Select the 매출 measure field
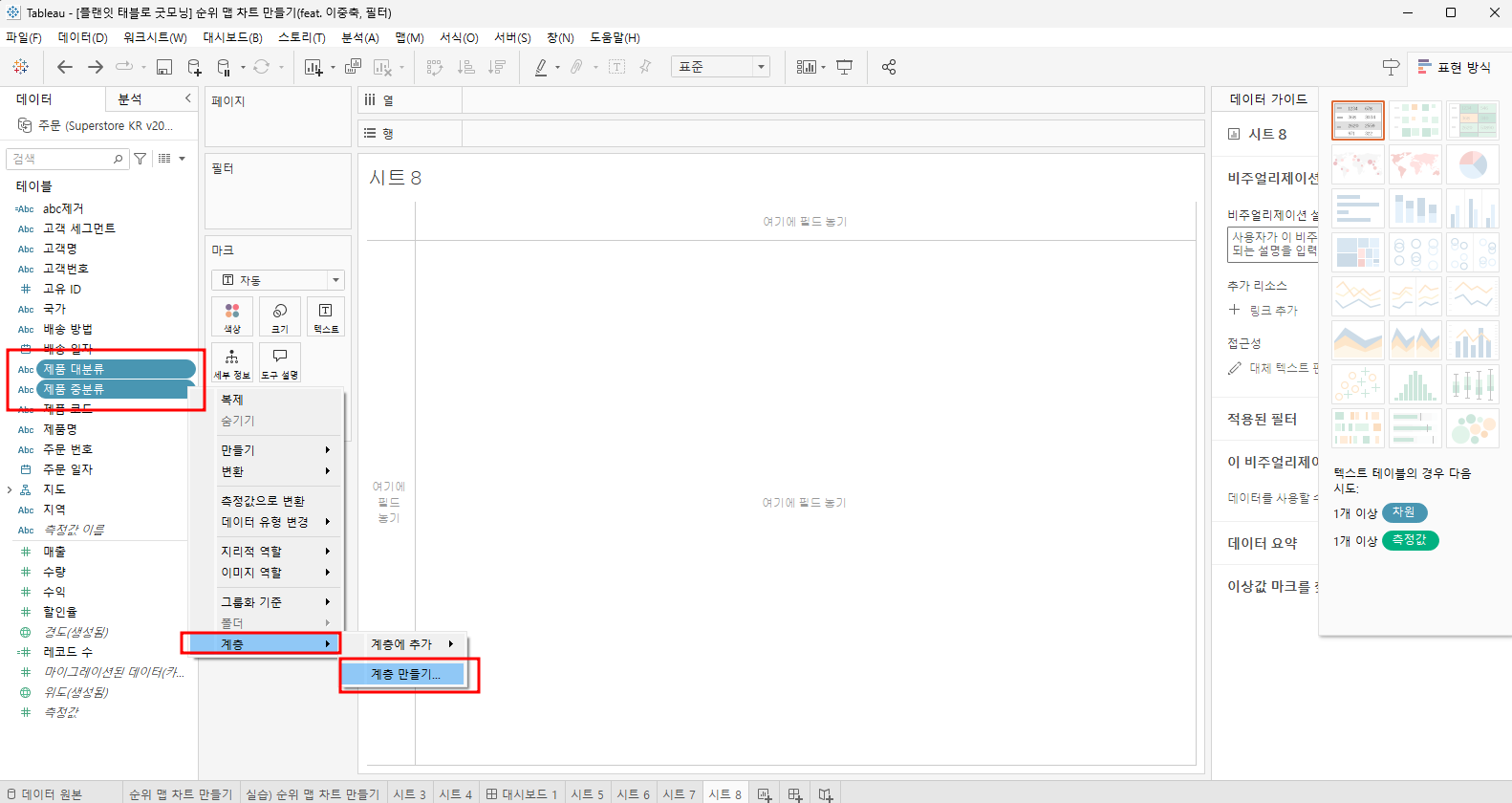 click(x=54, y=552)
